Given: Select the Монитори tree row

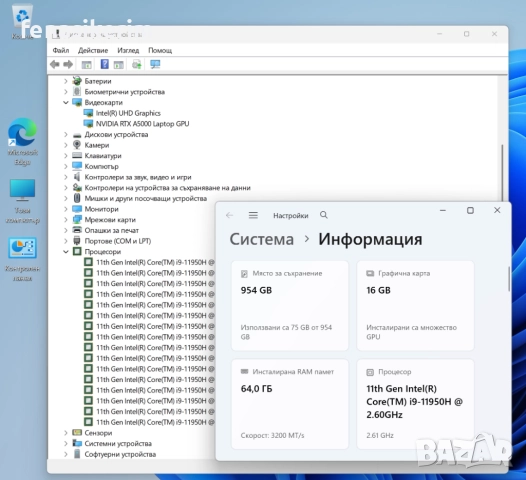Looking at the screenshot, I should coord(101,209).
